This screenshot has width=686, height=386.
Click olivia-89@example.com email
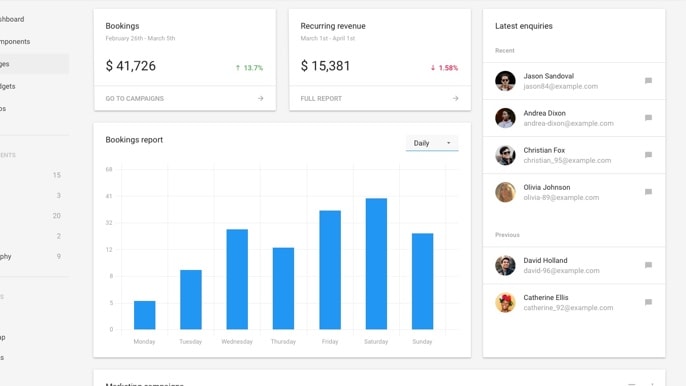[x=561, y=198]
